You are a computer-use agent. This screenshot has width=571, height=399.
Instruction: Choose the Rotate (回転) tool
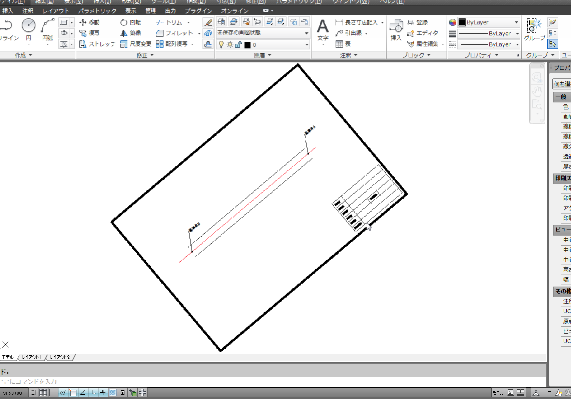[130, 23]
